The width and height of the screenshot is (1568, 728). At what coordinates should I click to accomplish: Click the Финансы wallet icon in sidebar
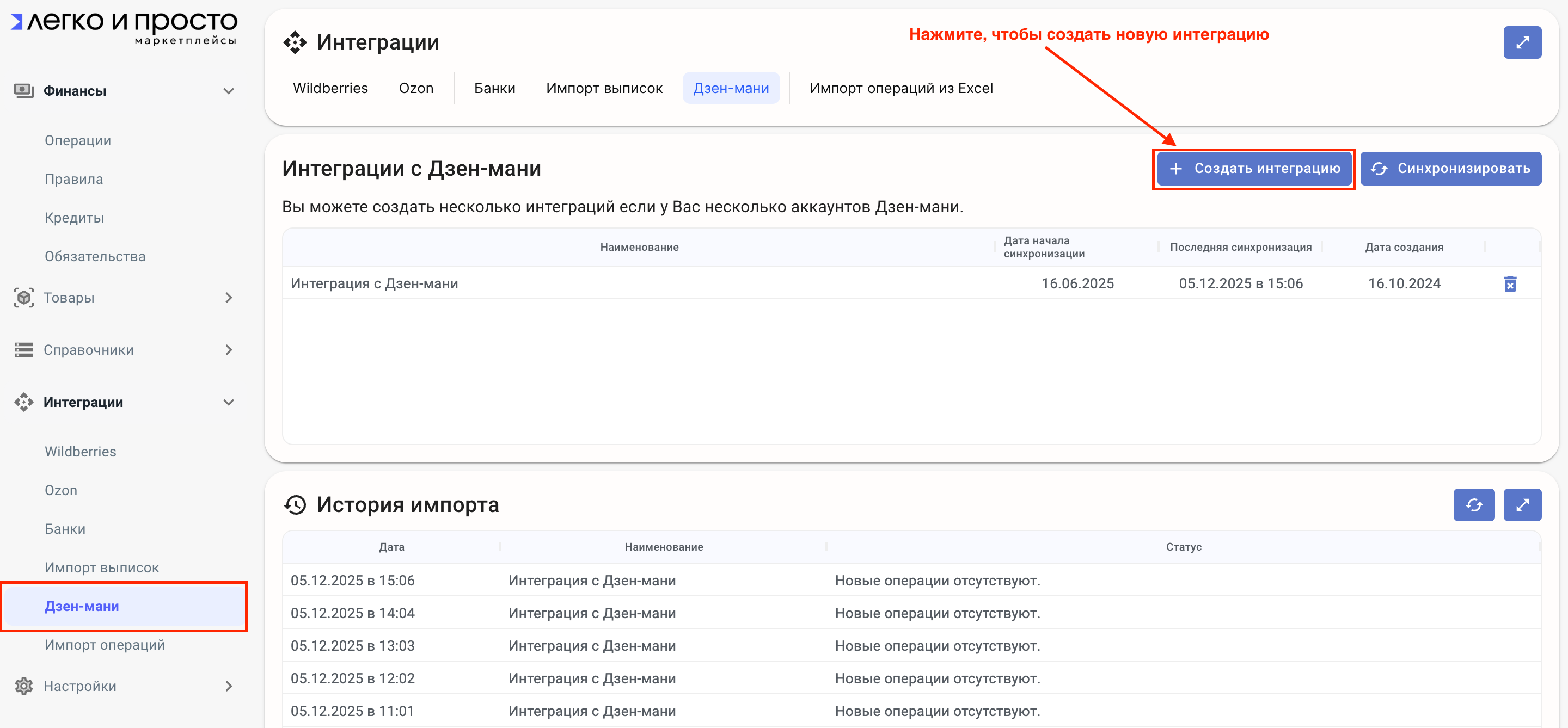point(23,91)
